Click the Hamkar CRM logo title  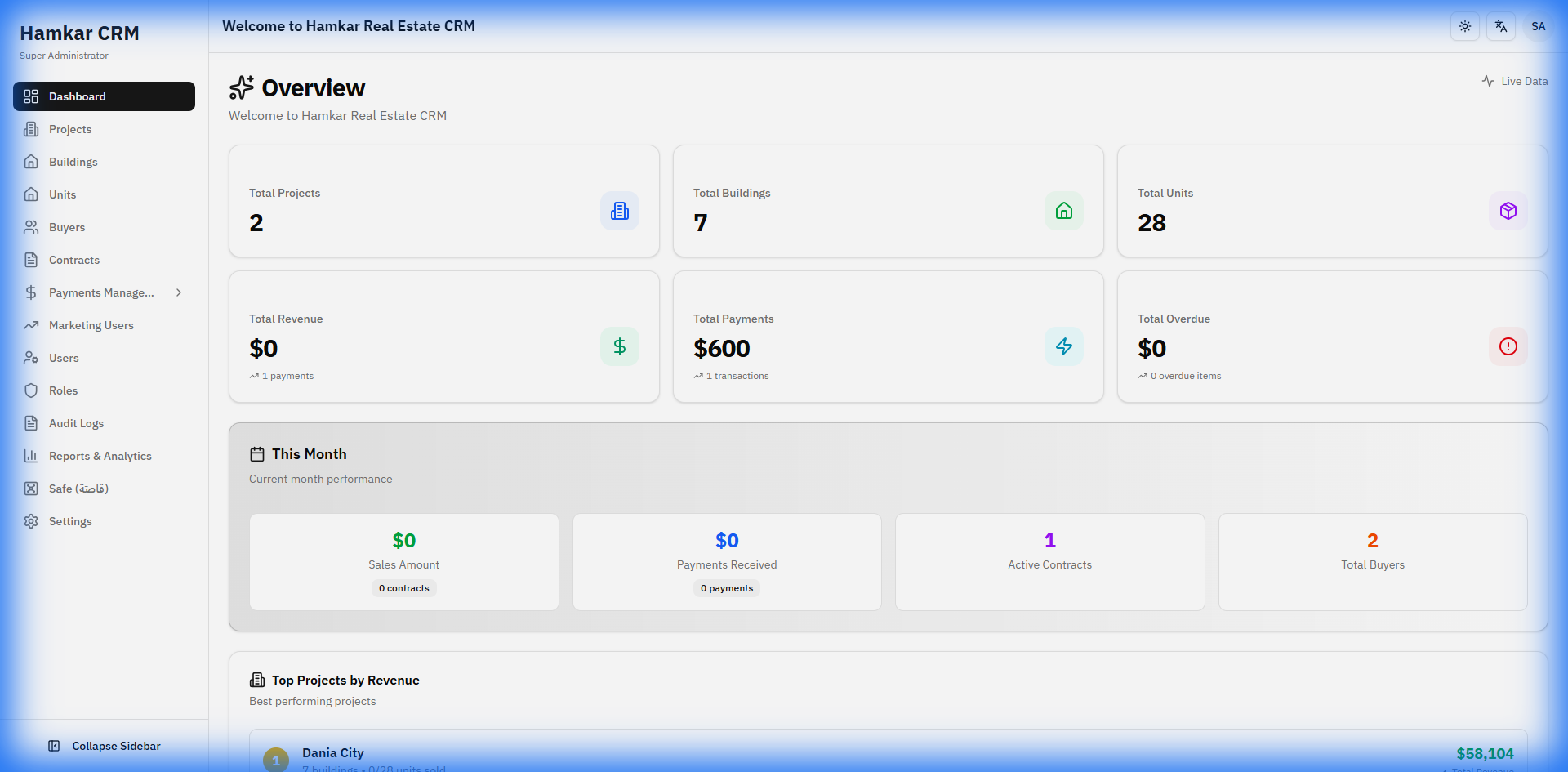pos(79,33)
